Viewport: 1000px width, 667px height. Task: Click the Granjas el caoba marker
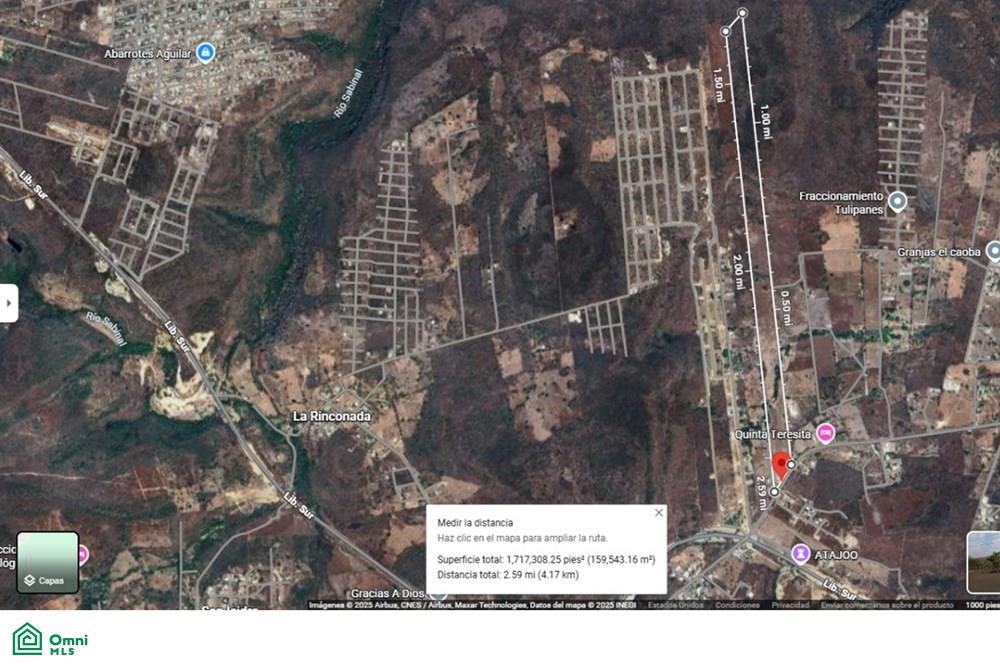[x=994, y=251]
